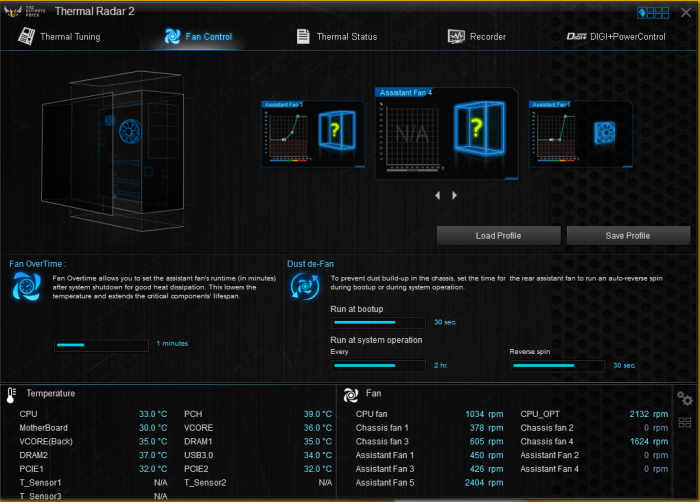
Task: Click the Load Profile button
Action: (498, 235)
